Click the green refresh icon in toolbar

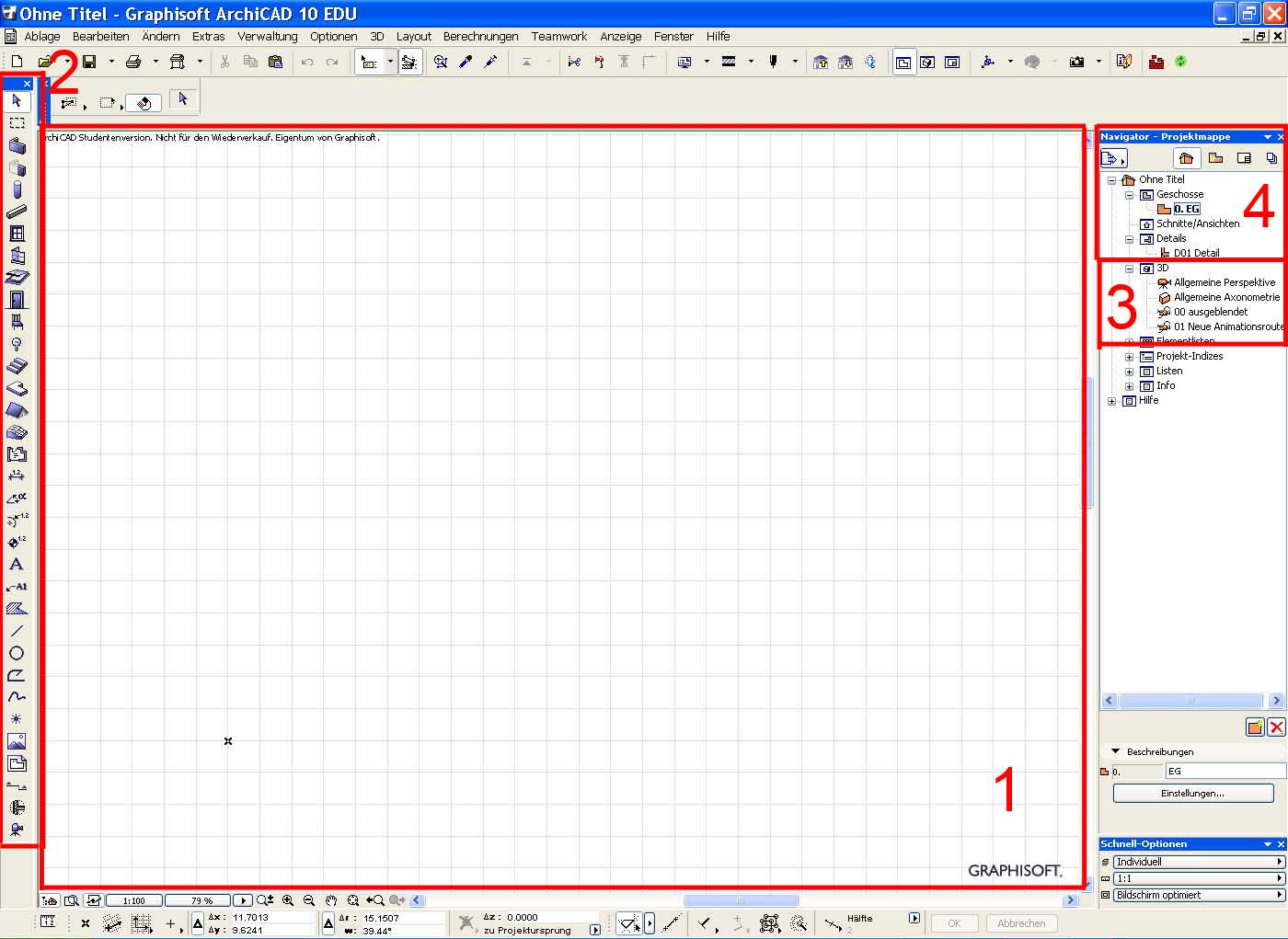click(1181, 62)
